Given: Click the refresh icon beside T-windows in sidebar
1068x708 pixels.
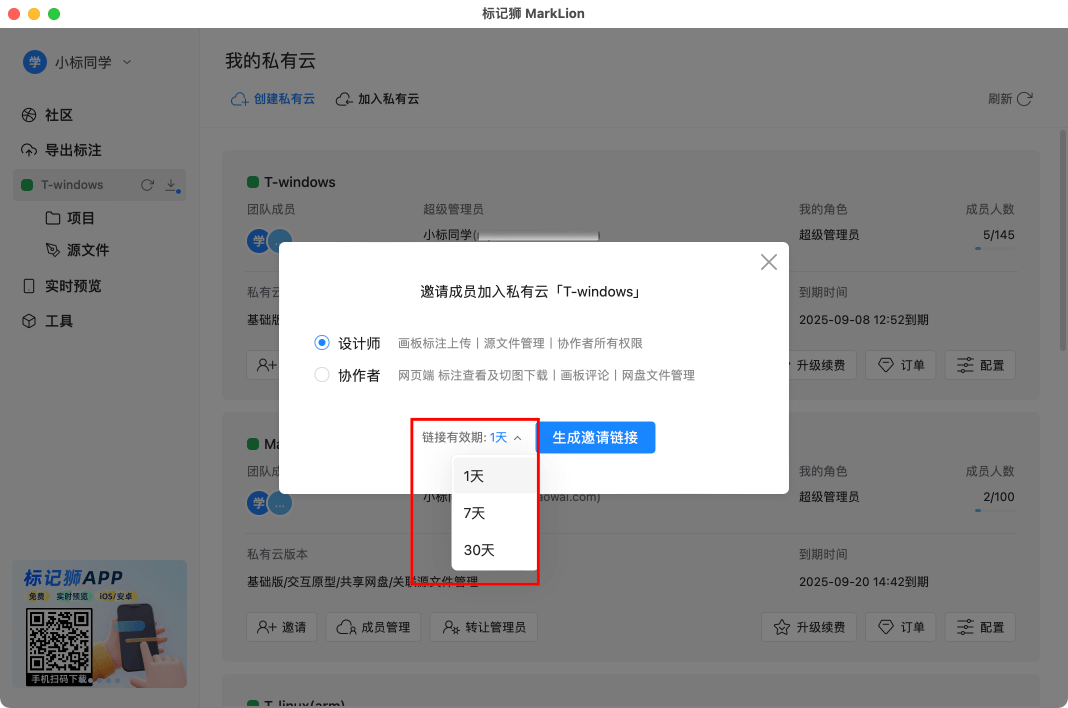Looking at the screenshot, I should 147,184.
